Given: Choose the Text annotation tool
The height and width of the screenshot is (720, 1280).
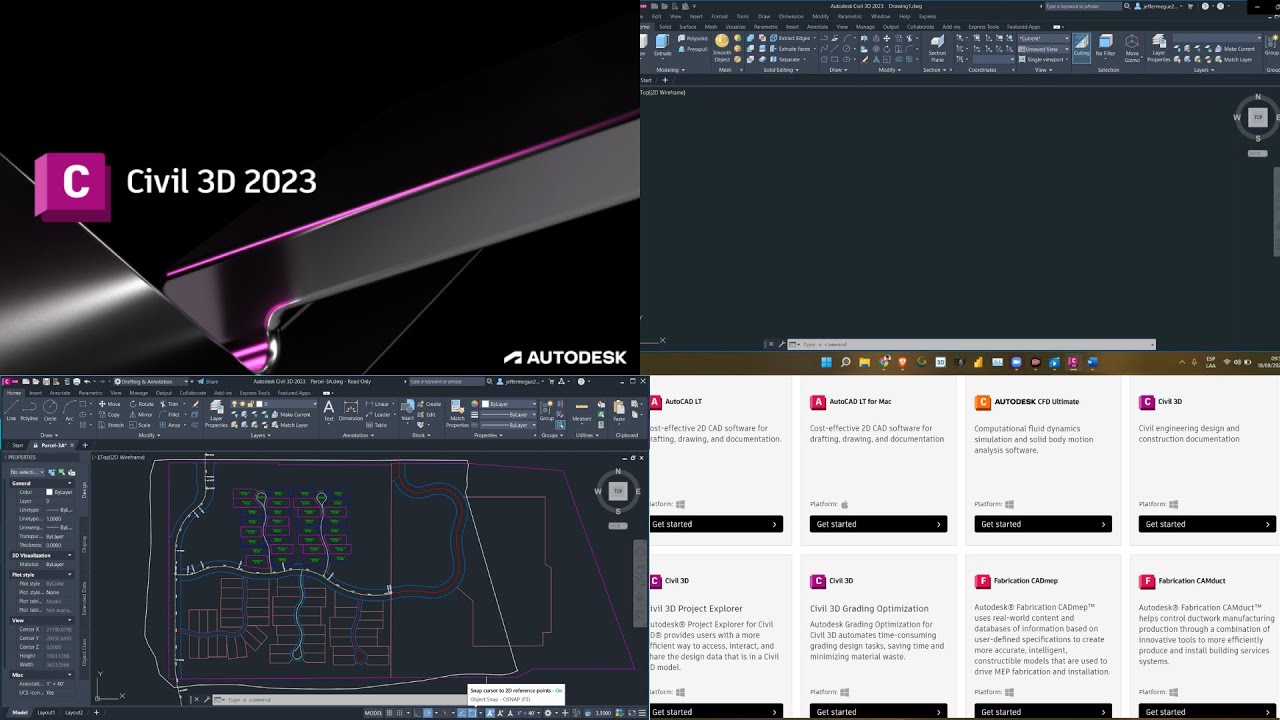Looking at the screenshot, I should tap(329, 411).
